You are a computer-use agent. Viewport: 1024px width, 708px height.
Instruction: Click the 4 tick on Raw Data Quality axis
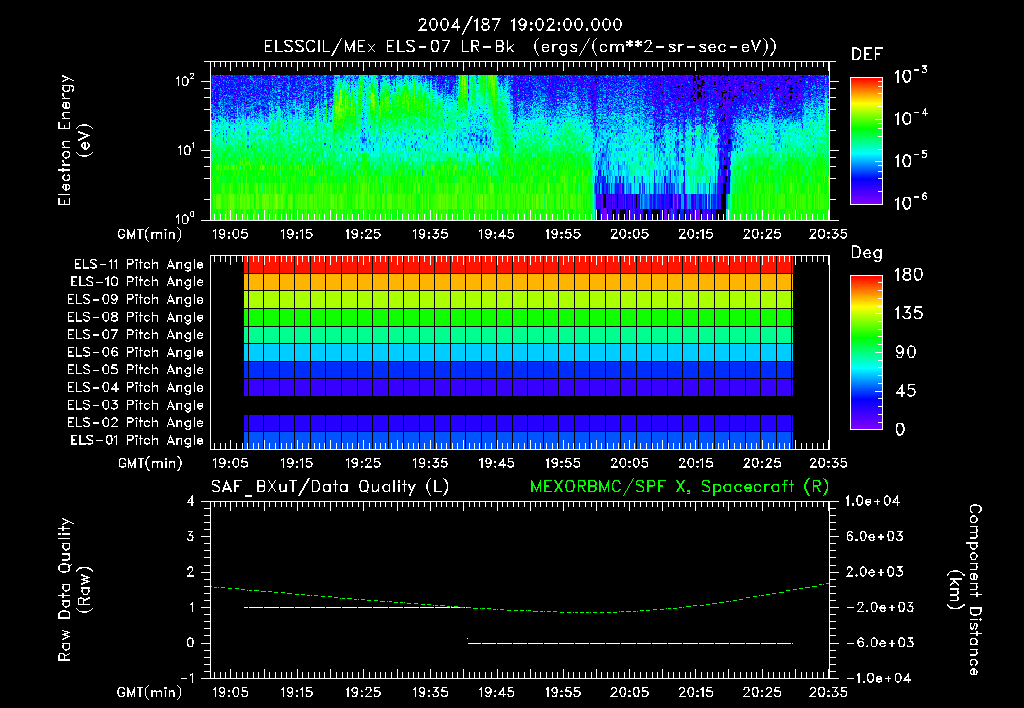[191, 501]
